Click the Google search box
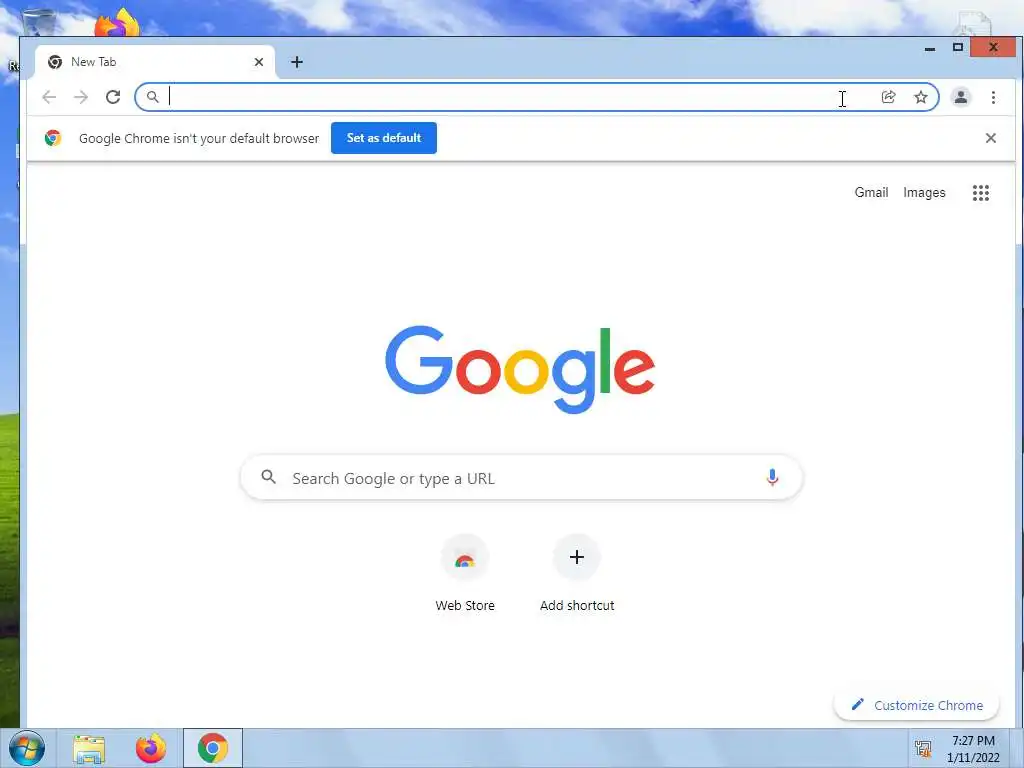This screenshot has width=1024, height=768. [521, 478]
